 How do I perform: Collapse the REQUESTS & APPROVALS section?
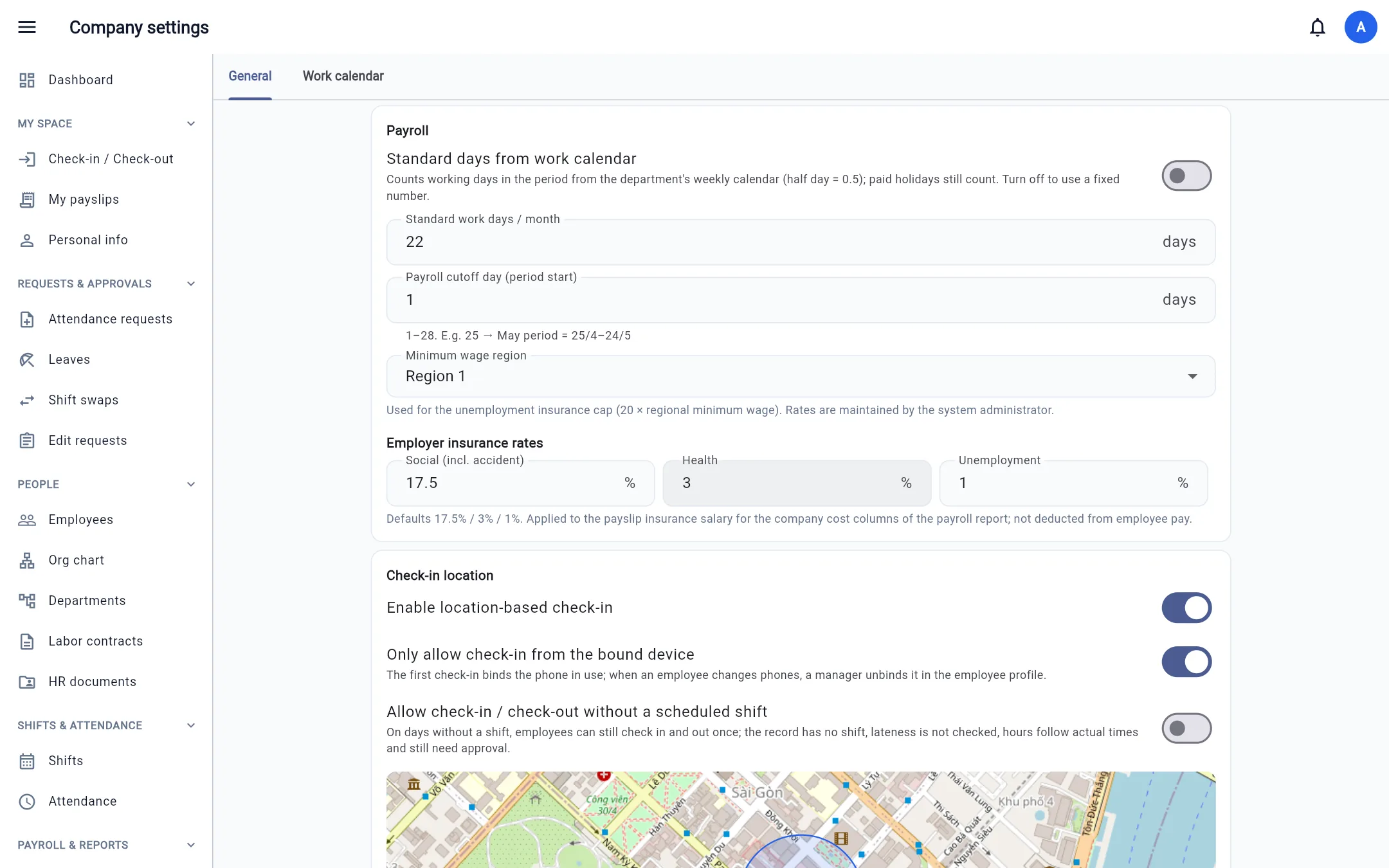[191, 284]
